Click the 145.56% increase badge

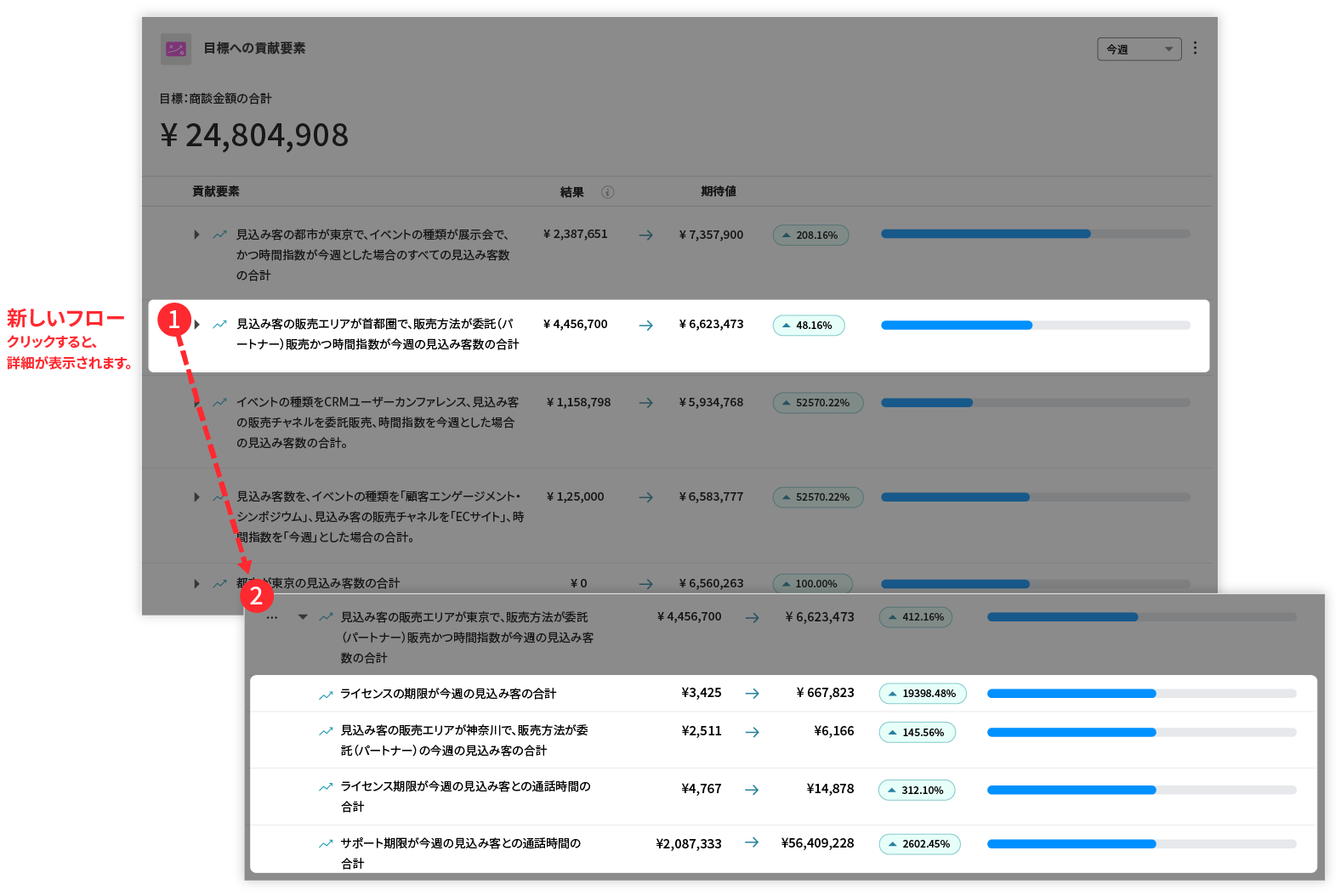point(918,733)
